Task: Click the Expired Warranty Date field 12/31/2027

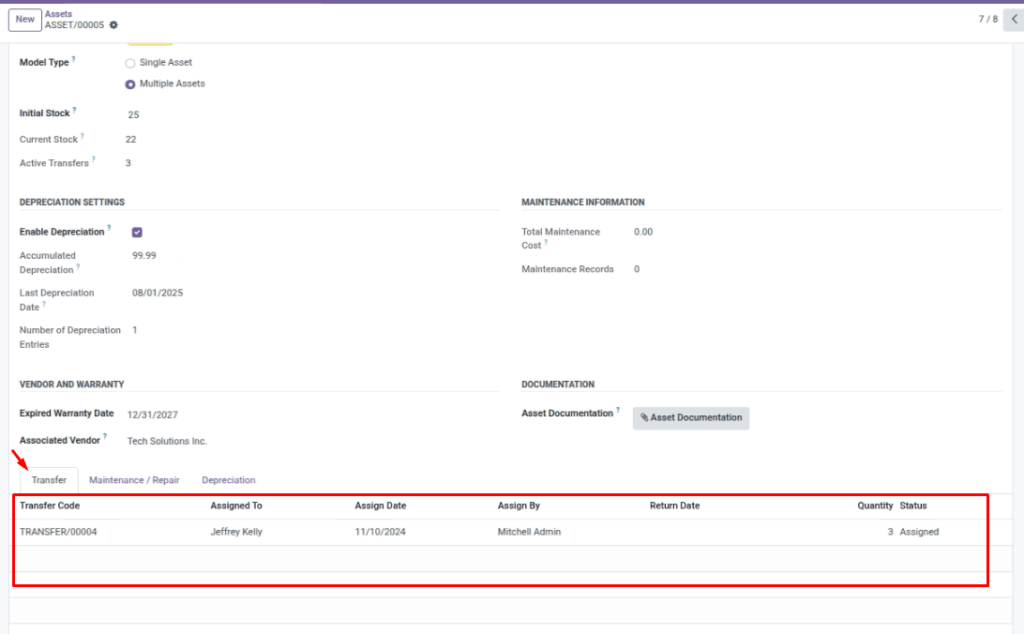Action: click(152, 415)
